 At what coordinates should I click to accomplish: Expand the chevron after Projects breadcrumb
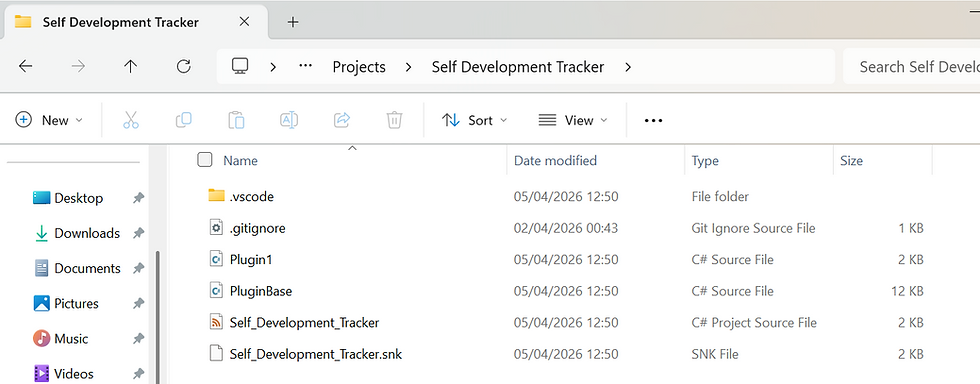tap(408, 67)
